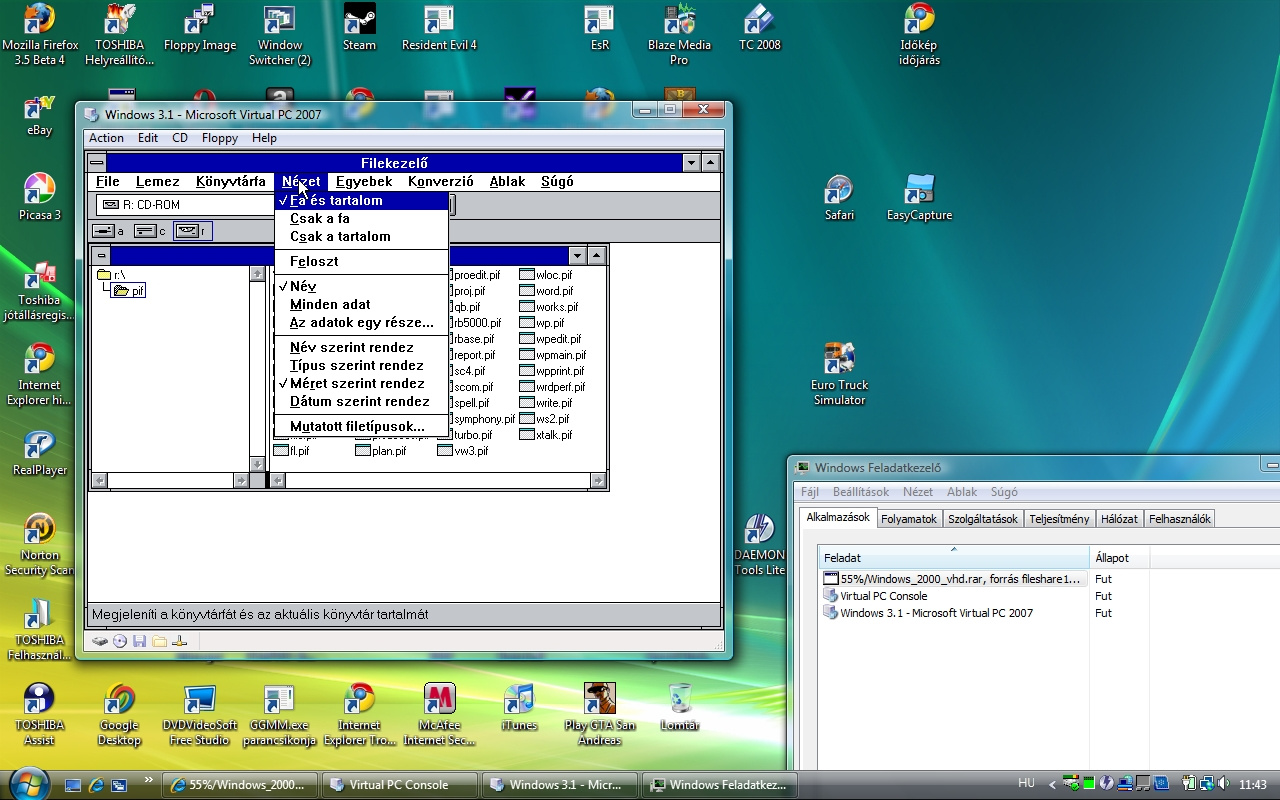Switch to Folyamatok tab in Feladatkezelő
This screenshot has width=1280, height=800.
(909, 519)
